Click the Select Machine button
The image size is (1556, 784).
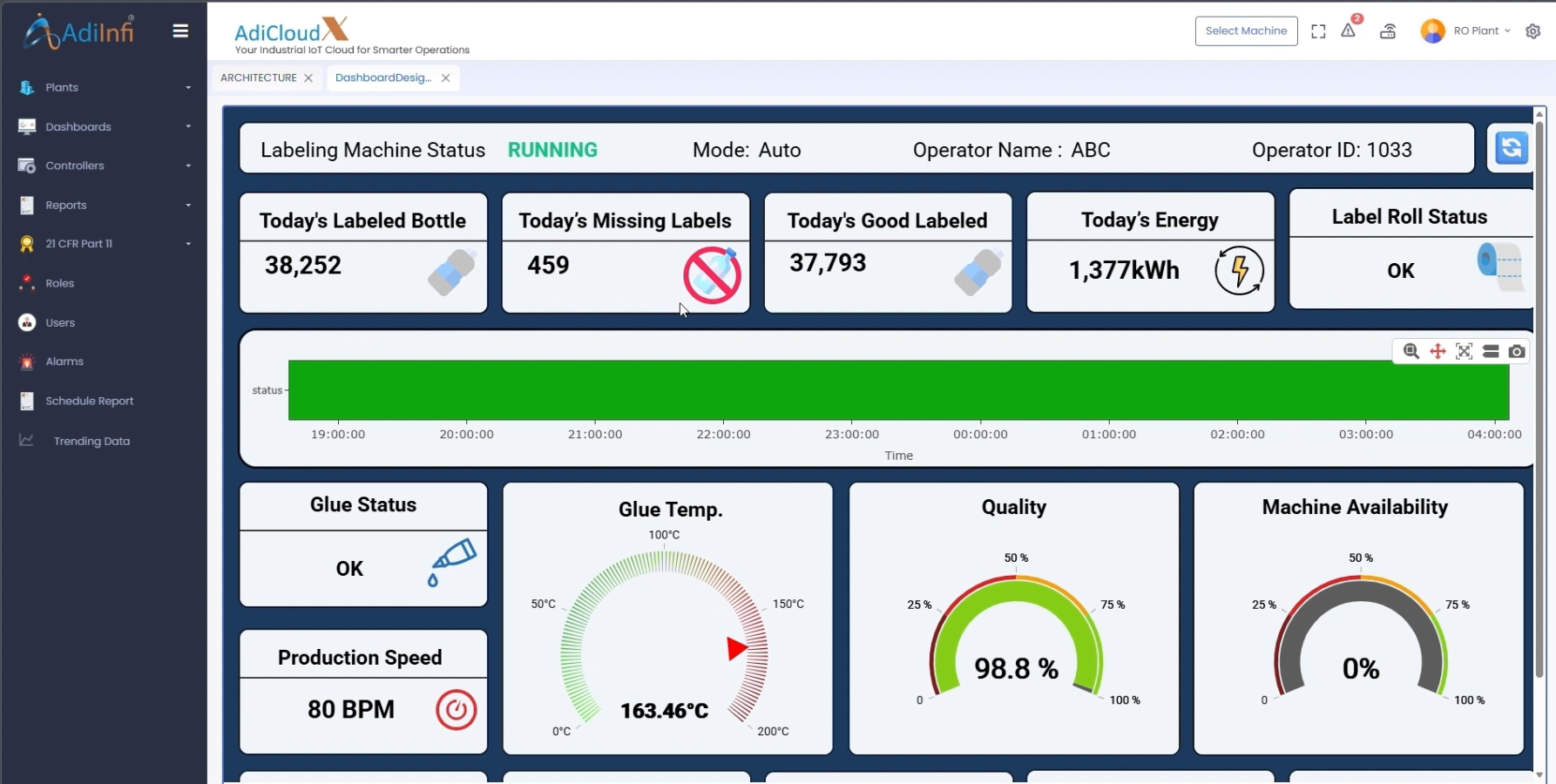(1246, 31)
